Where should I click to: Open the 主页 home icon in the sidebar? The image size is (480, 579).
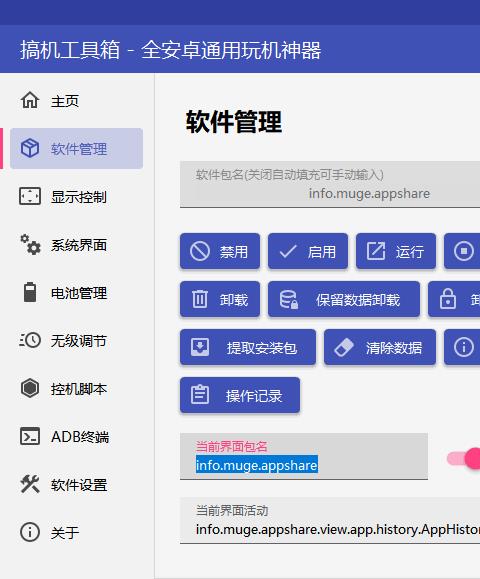(x=30, y=101)
